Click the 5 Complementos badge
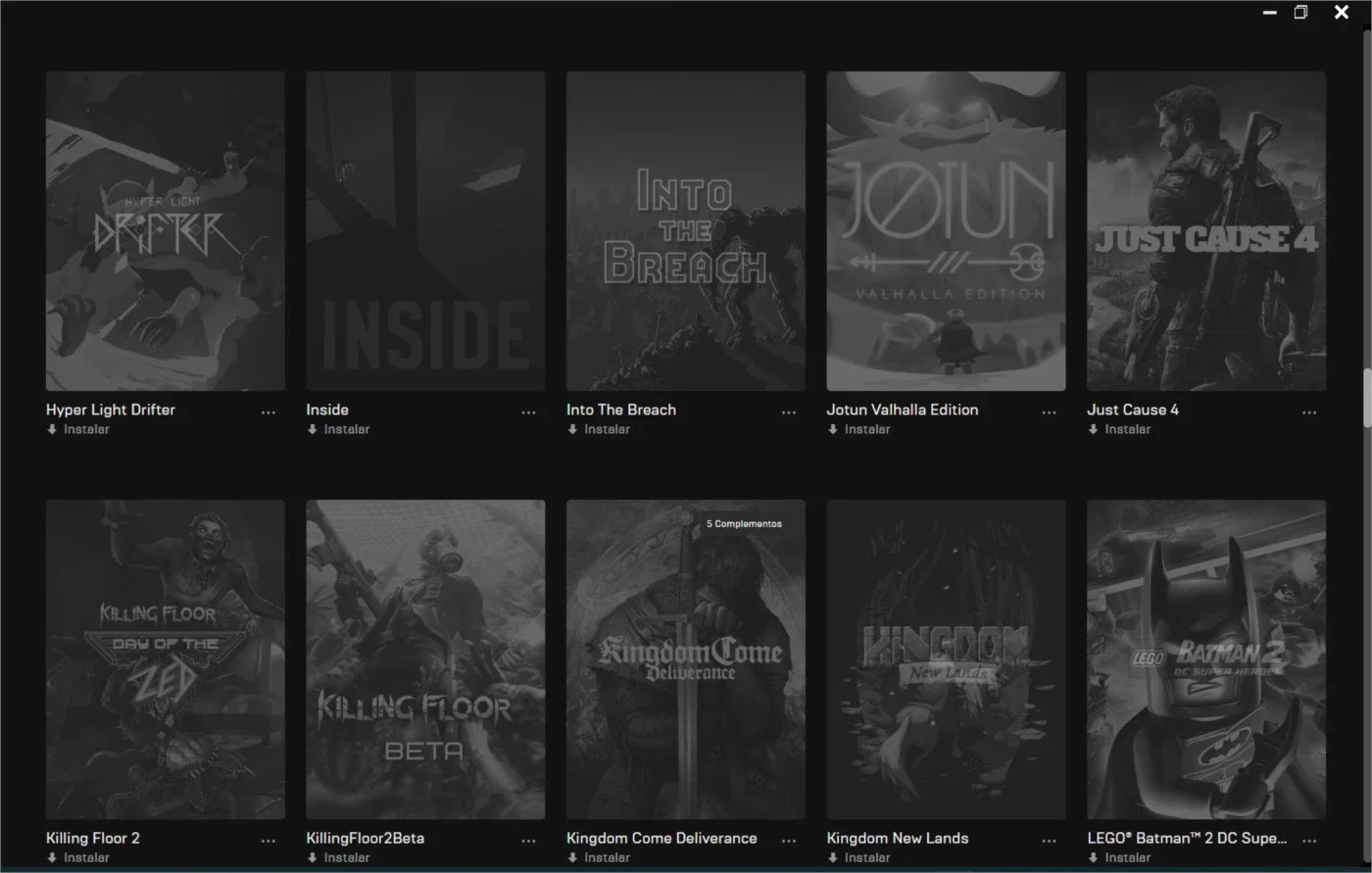This screenshot has height=873, width=1372. pyautogui.click(x=744, y=524)
